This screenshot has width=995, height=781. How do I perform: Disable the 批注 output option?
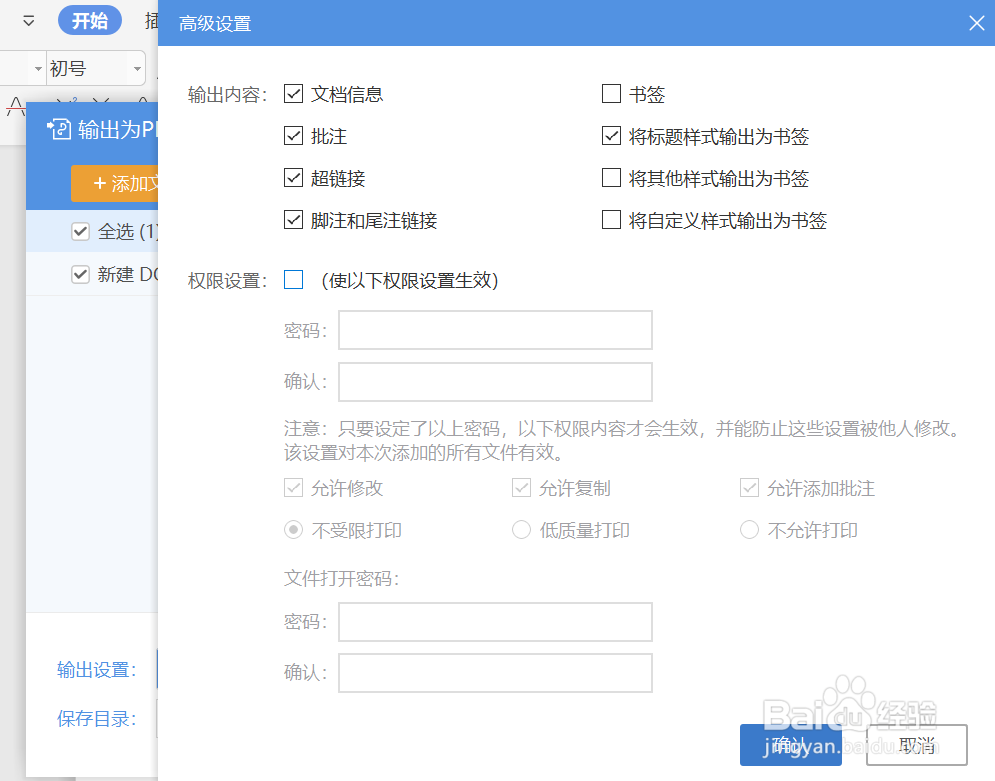point(294,136)
